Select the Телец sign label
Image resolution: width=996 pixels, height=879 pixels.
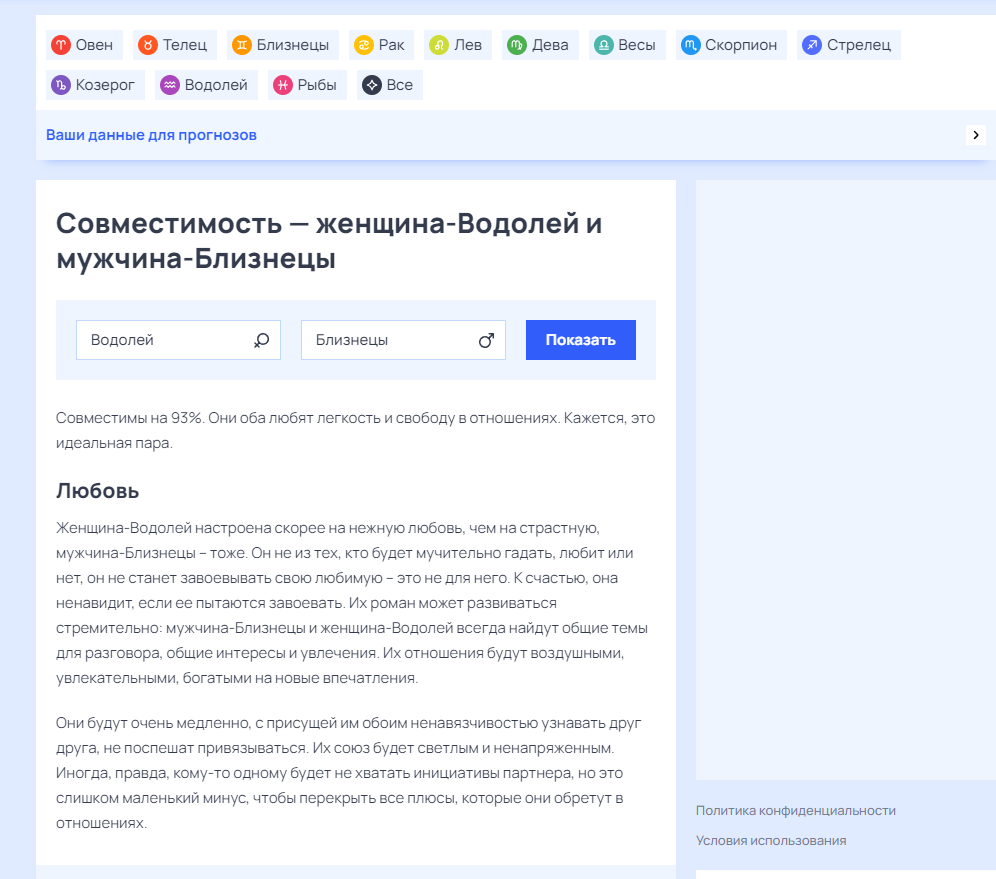pos(185,45)
